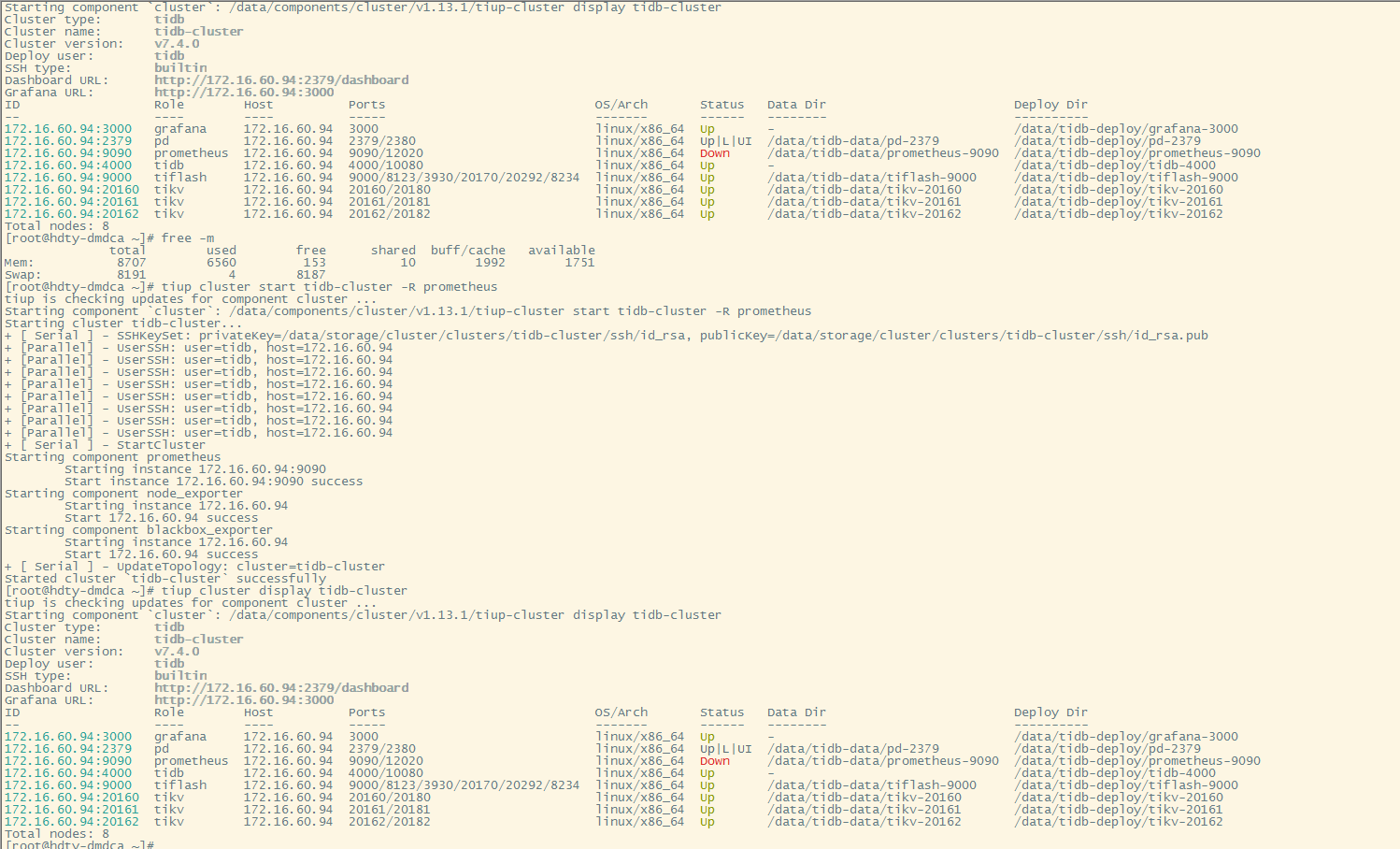This screenshot has width=1400, height=849.
Task: Open the lower Grafana URL link
Action: (x=244, y=700)
